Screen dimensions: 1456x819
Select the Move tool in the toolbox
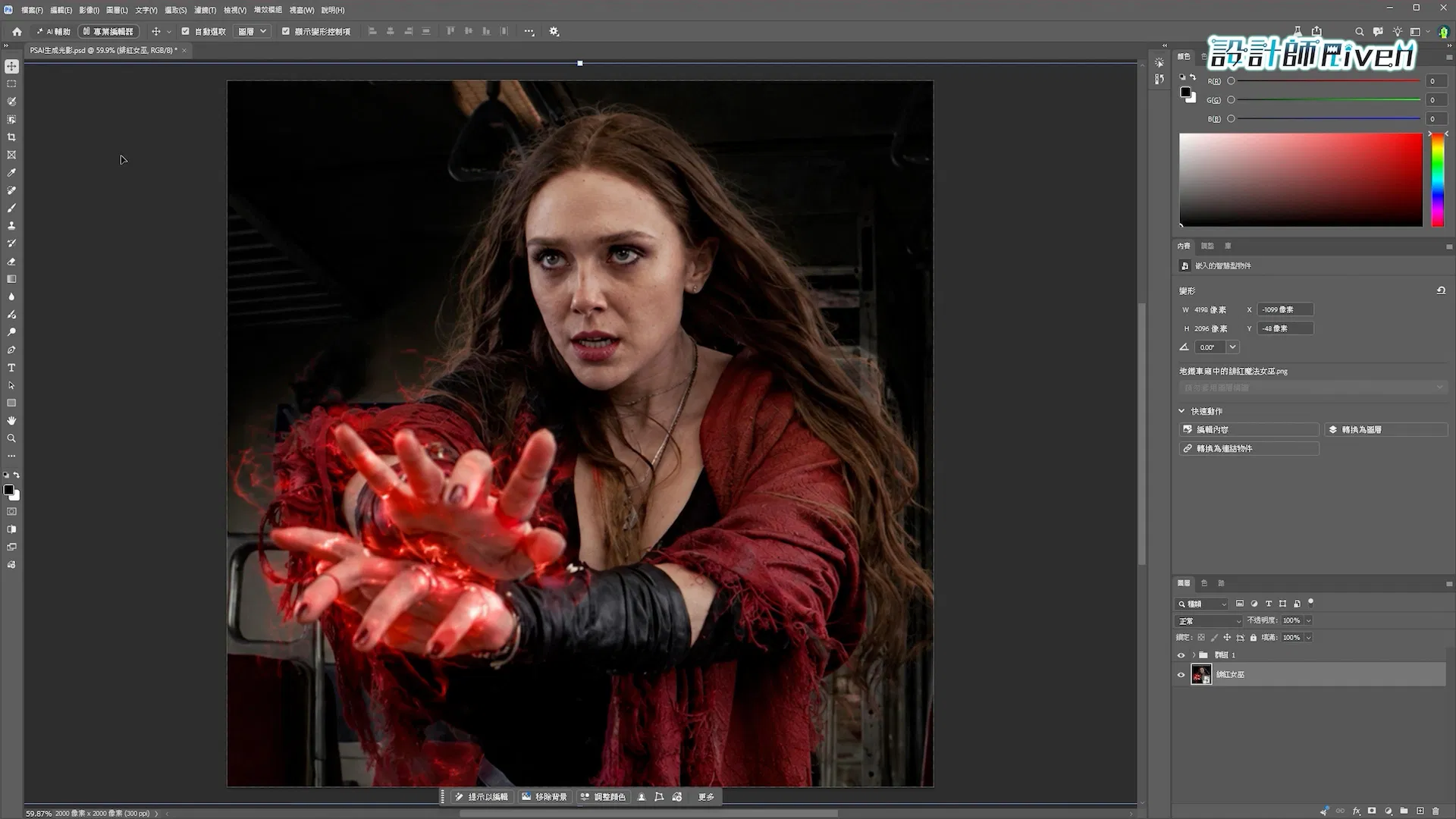pyautogui.click(x=11, y=67)
